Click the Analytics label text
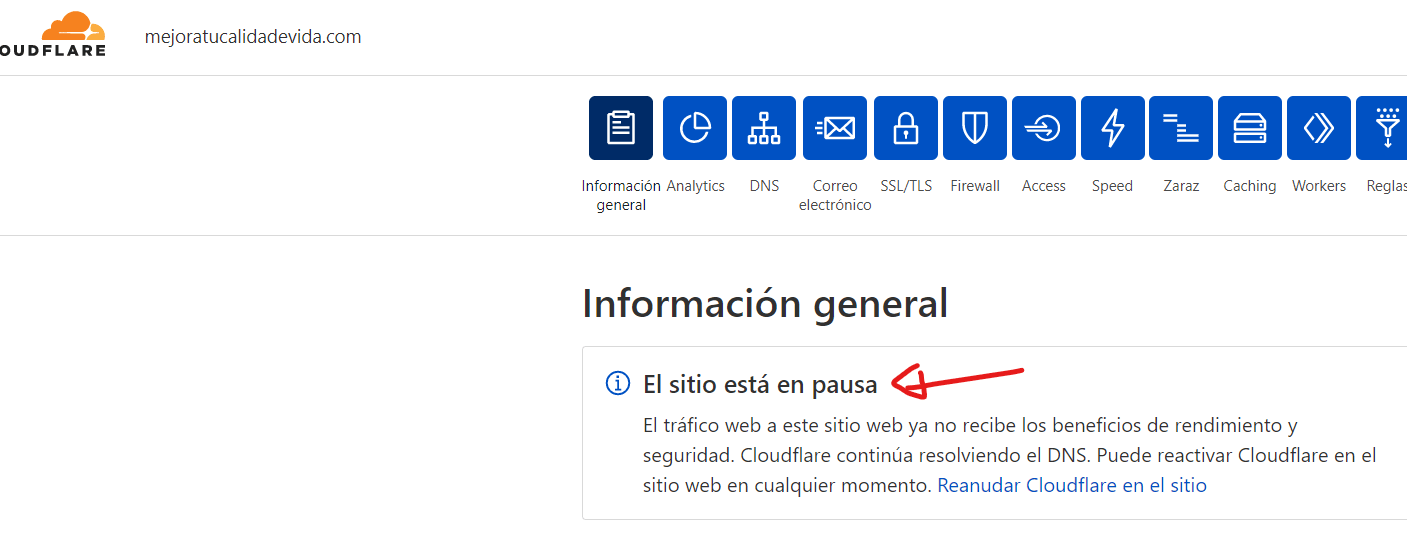The image size is (1407, 547). 695,186
